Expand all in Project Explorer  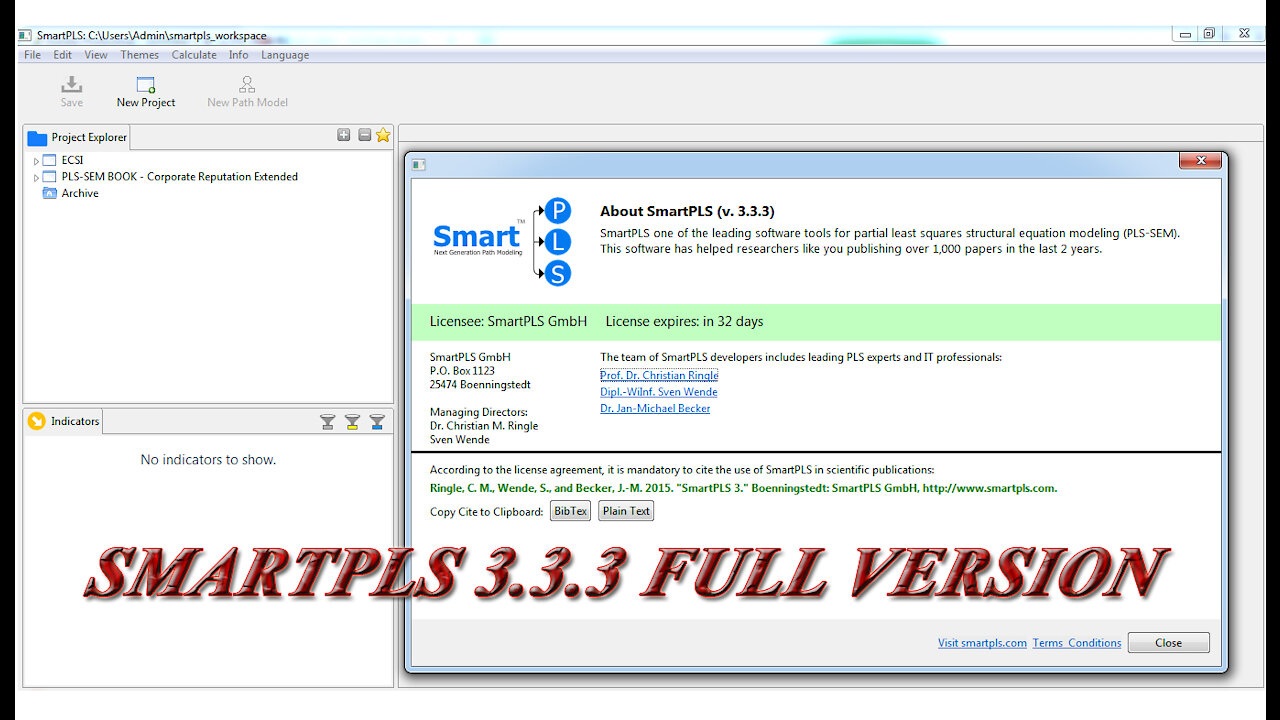tap(344, 135)
